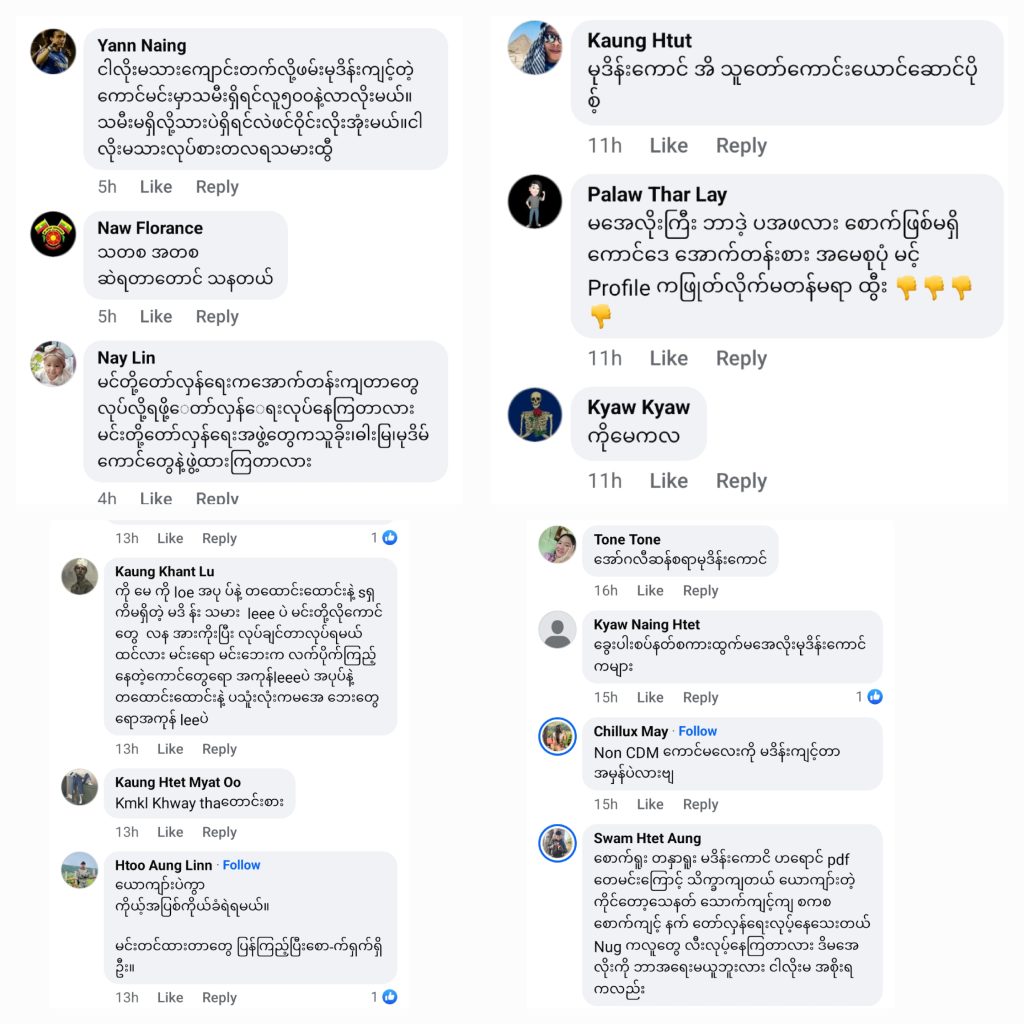Open Nay Lin's profile avatar
Screen dimensions: 1024x1024
coord(53,364)
